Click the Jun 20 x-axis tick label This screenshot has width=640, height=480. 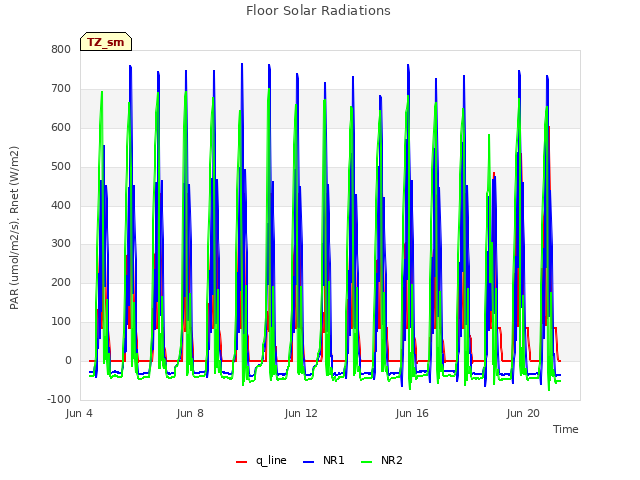coord(523,413)
